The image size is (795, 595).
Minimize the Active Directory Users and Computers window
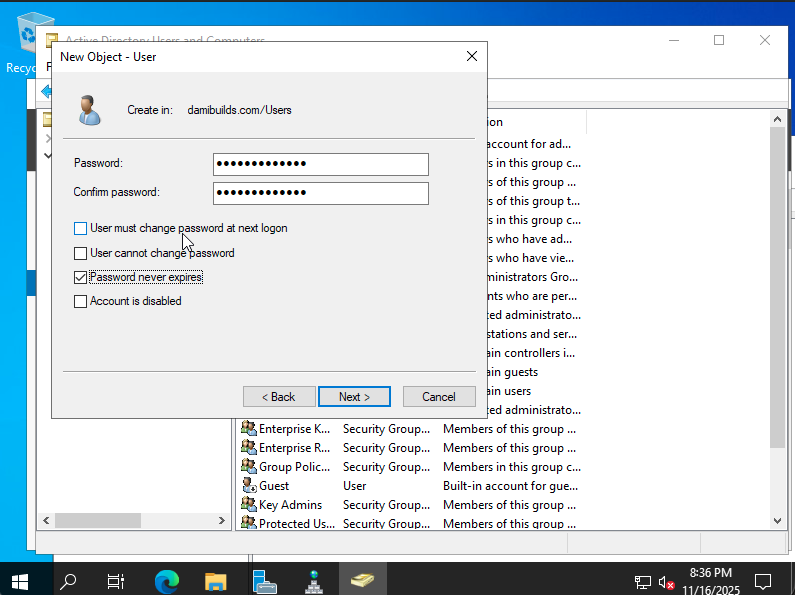click(674, 40)
